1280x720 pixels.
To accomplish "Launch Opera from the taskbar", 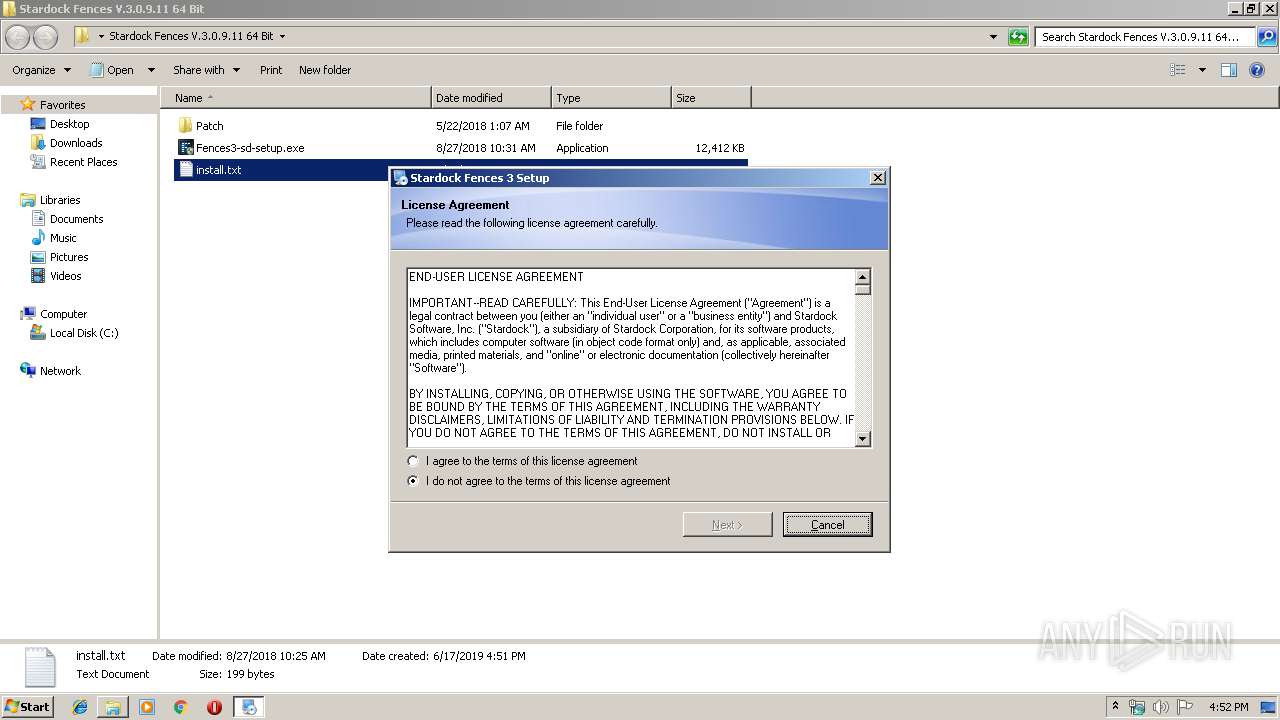I will tap(214, 707).
